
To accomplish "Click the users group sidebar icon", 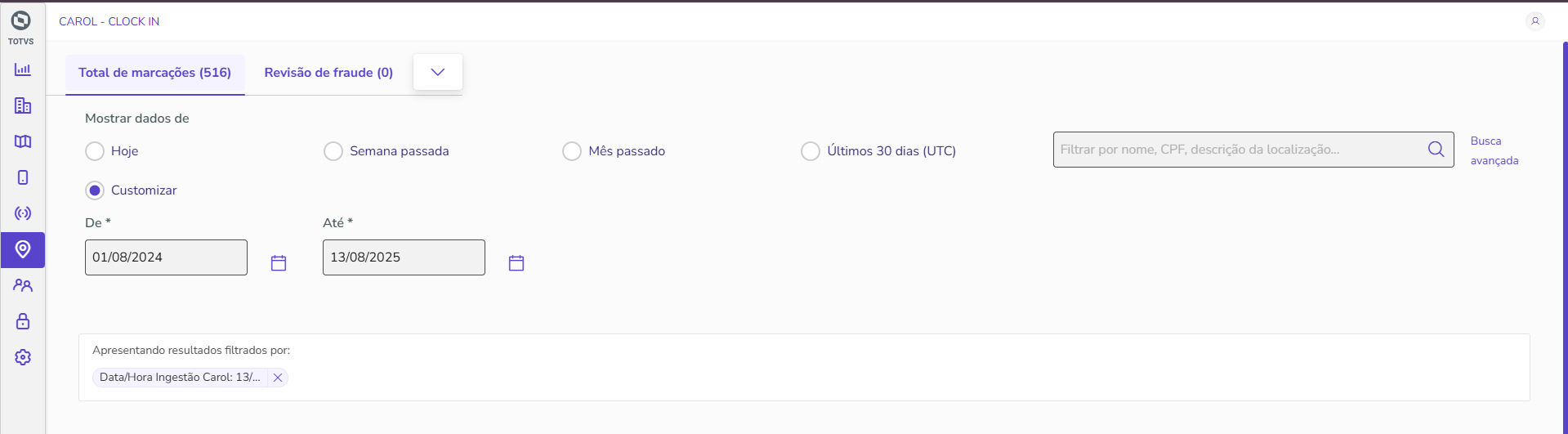I will pyautogui.click(x=23, y=285).
